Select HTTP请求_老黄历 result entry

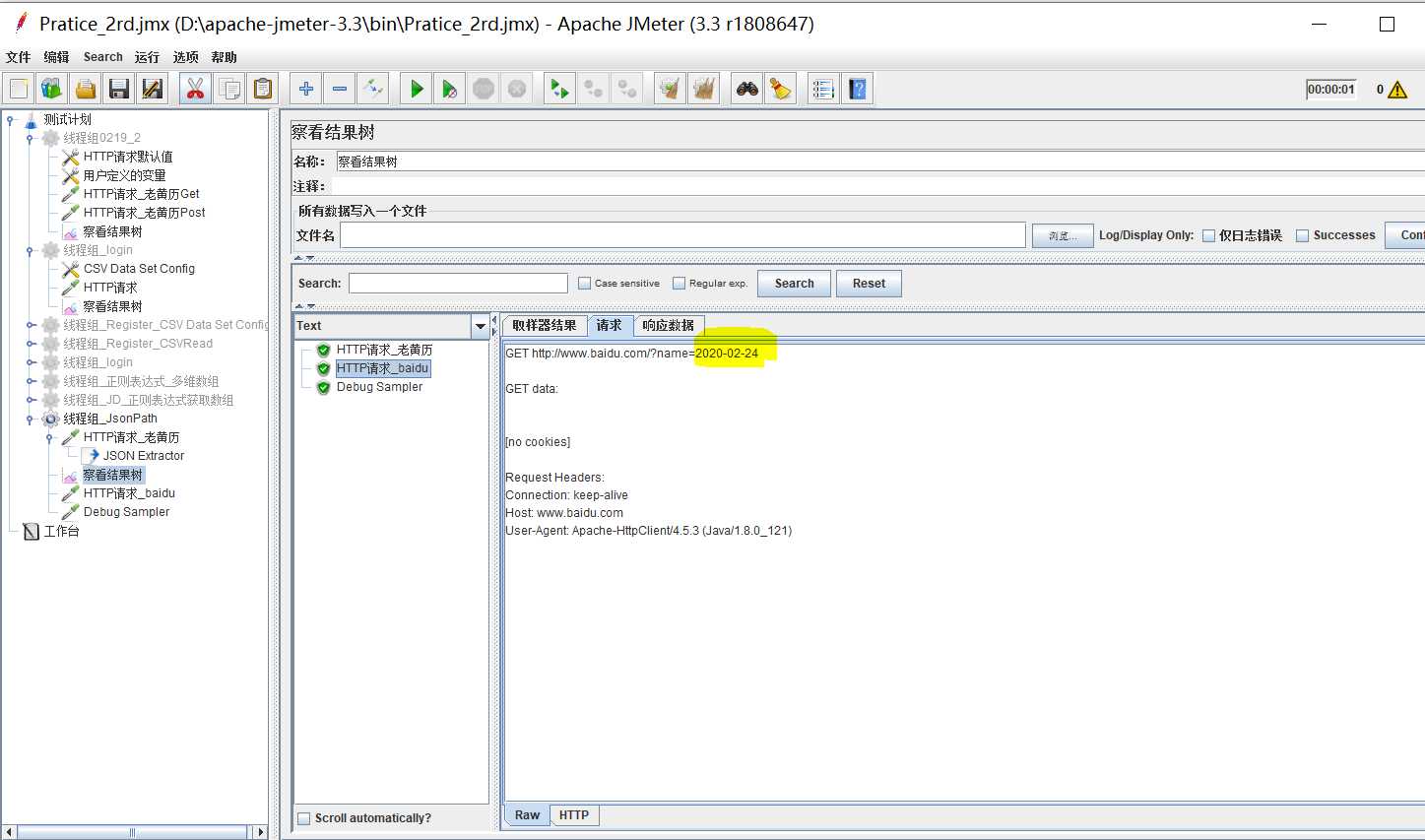pyautogui.click(x=384, y=350)
